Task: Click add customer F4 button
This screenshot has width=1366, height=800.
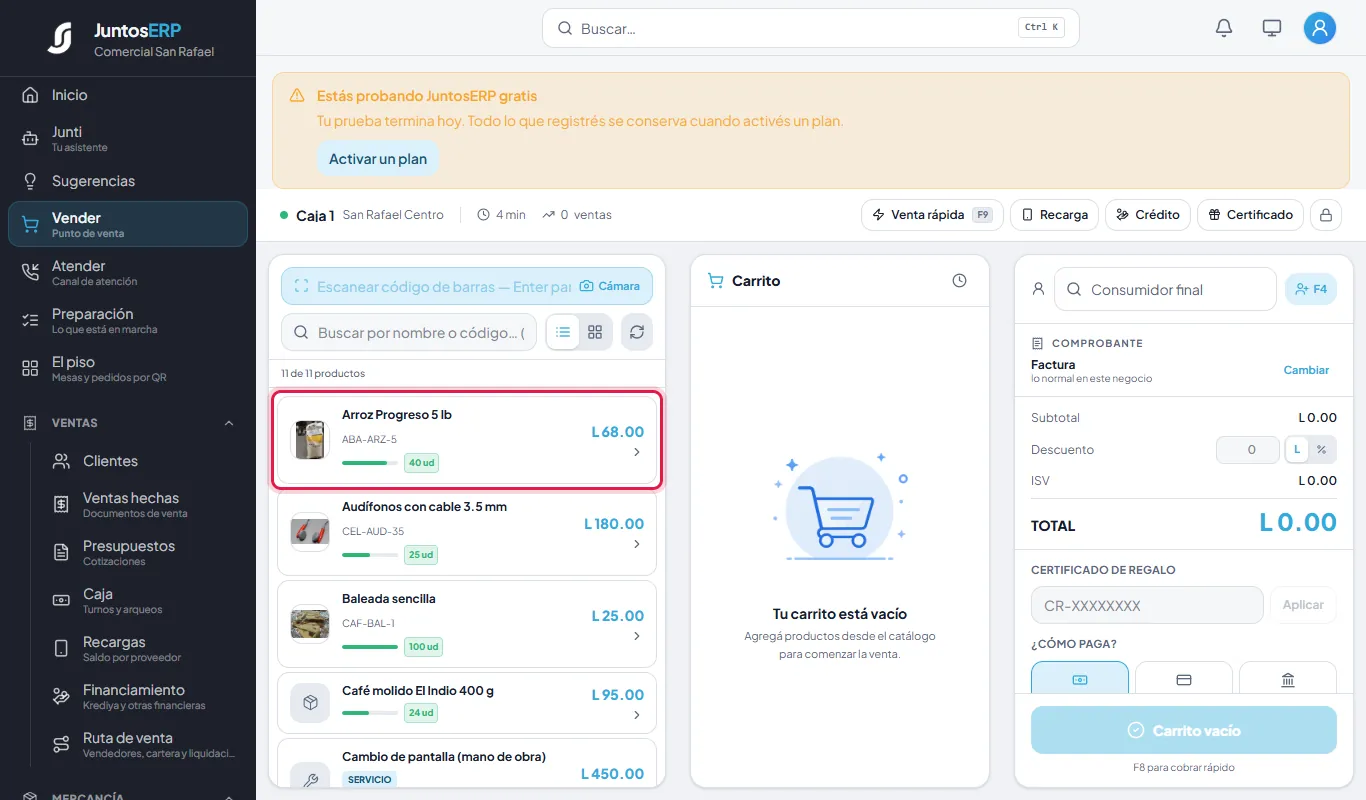Action: (x=1311, y=289)
